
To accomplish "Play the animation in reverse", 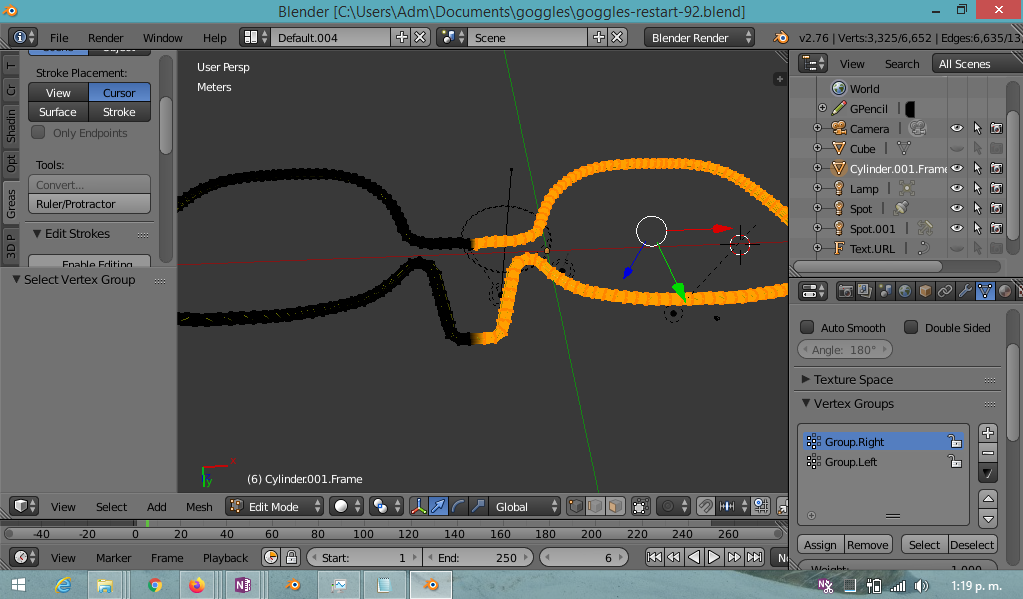I will coord(694,557).
